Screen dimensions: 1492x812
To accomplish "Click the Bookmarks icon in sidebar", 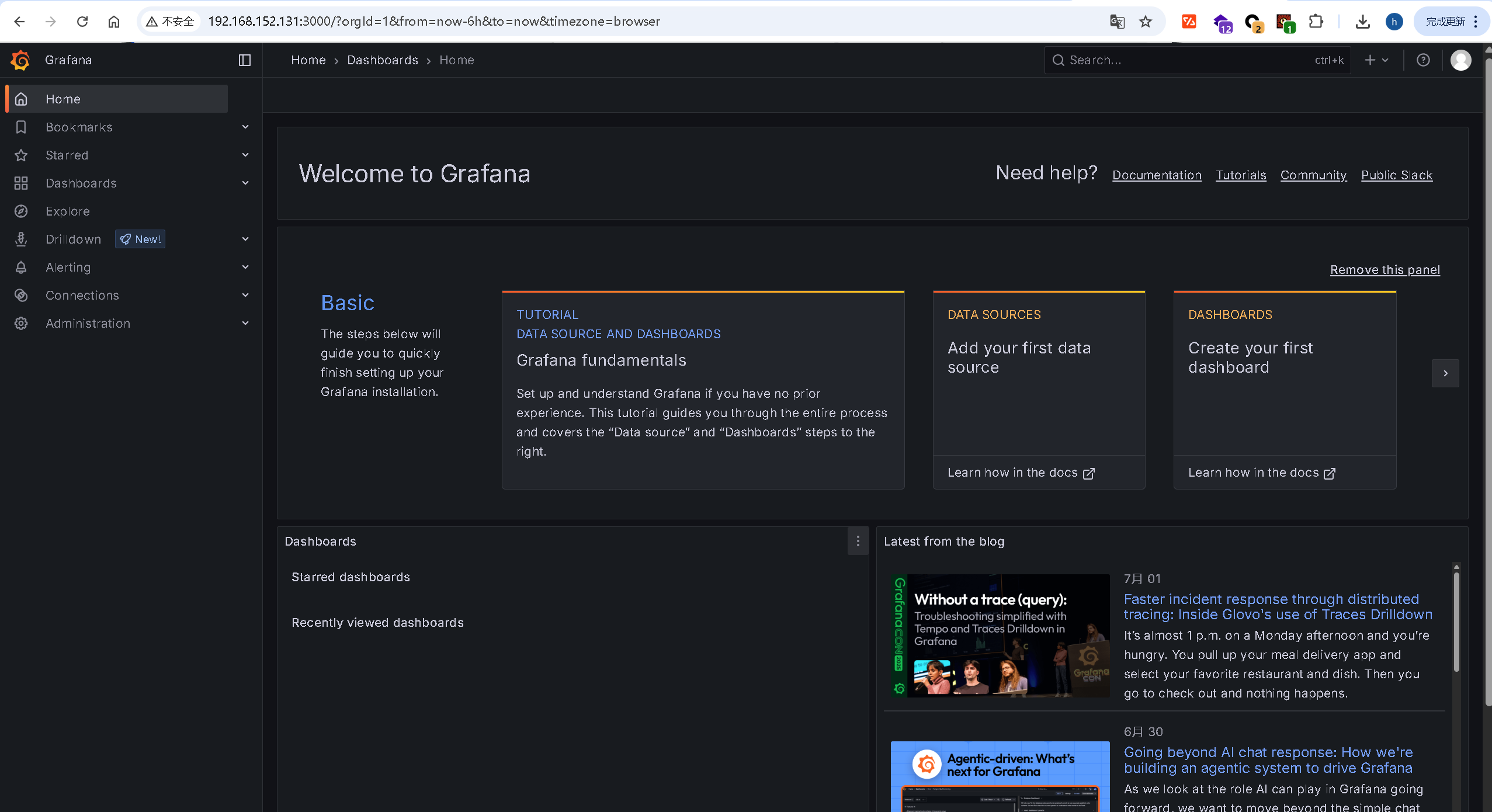I will coord(21,127).
